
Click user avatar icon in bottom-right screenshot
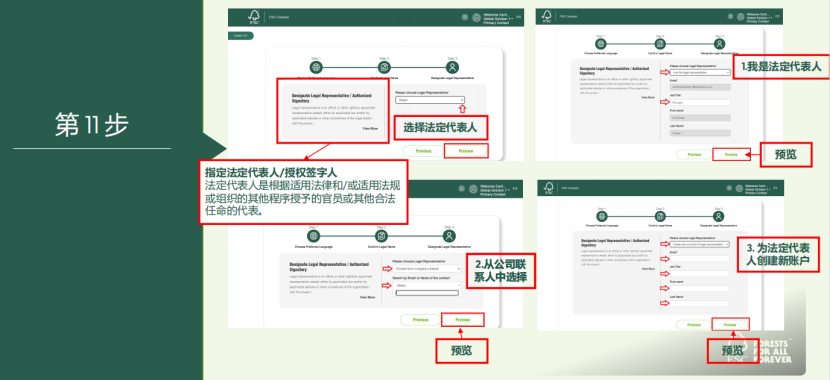click(x=740, y=188)
